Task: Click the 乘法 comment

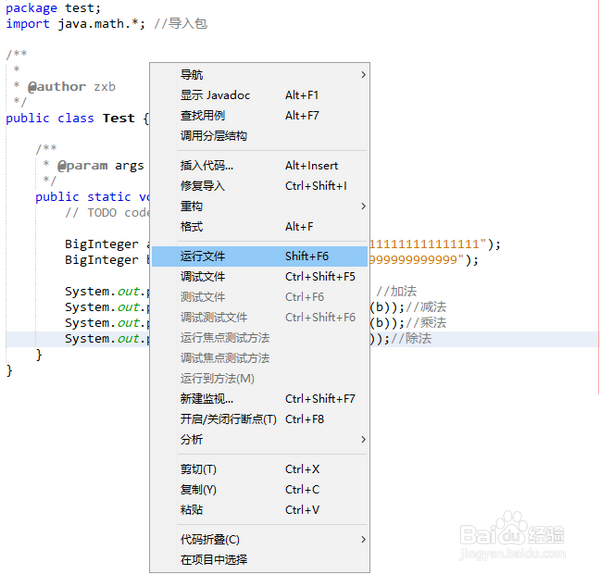Action: 426,323
